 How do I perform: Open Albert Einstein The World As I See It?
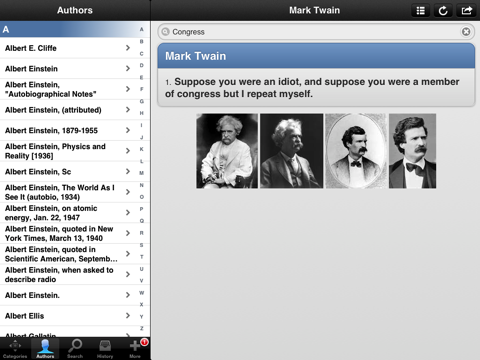tap(68, 192)
